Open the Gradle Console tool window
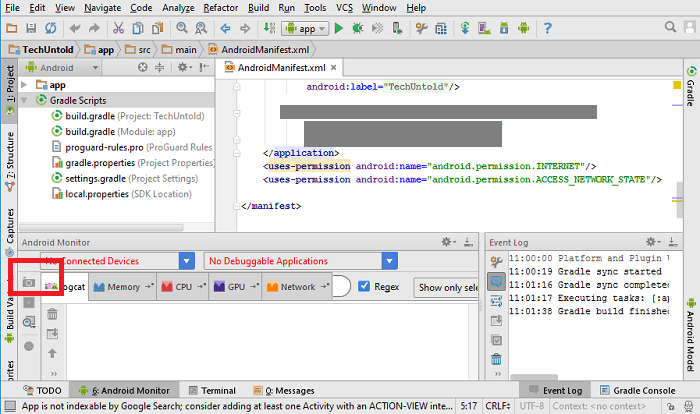Screen dimensions: 700x414 [x=638, y=390]
